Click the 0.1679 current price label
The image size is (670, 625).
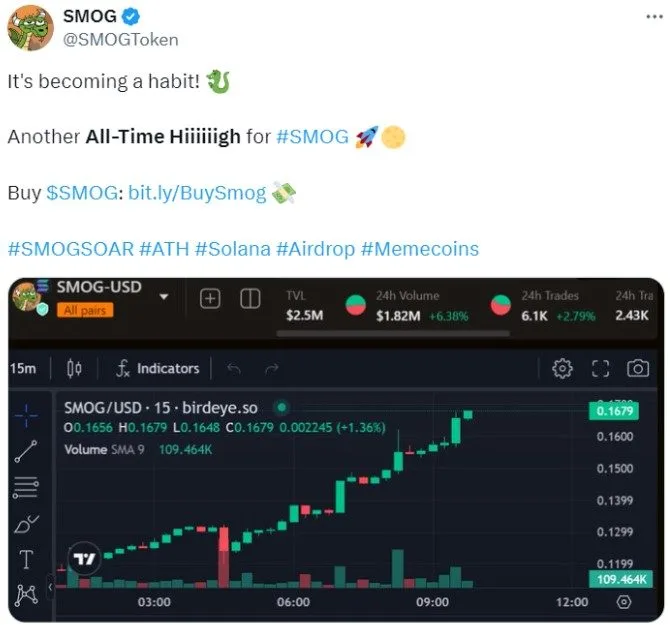615,411
